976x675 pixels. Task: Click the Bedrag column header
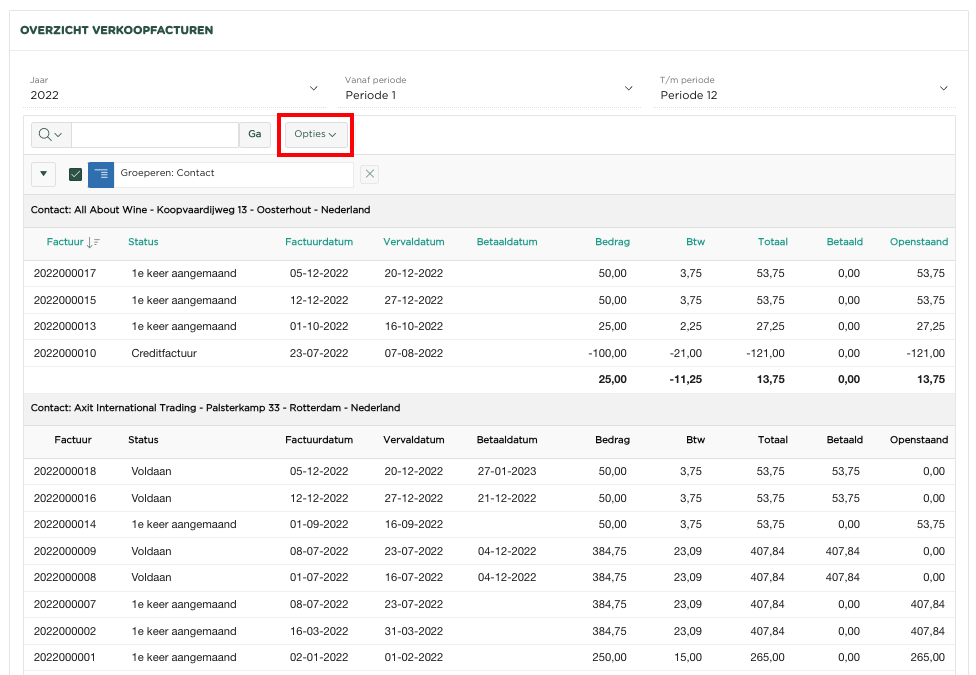pyautogui.click(x=611, y=242)
